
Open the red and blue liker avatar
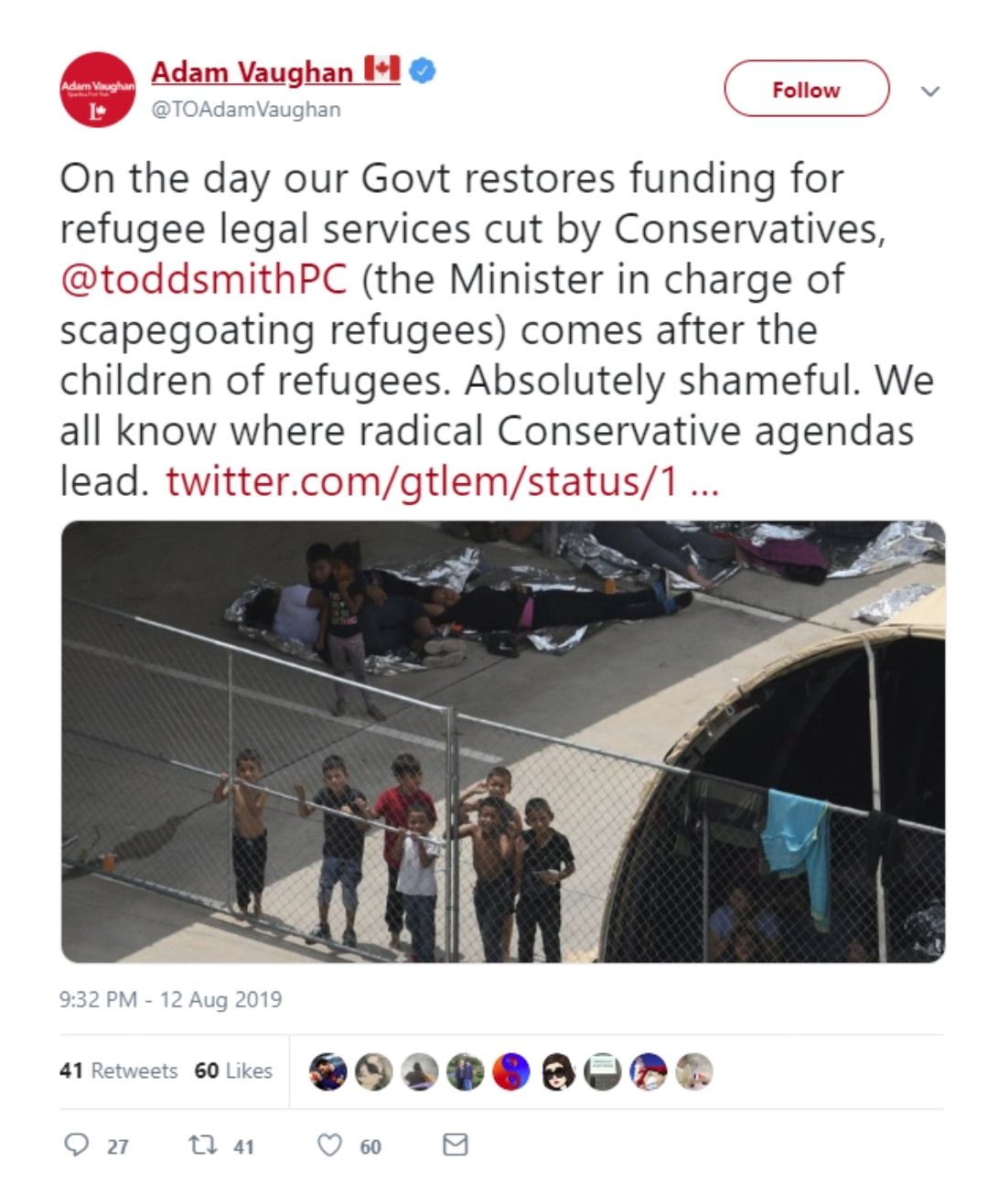(511, 1071)
